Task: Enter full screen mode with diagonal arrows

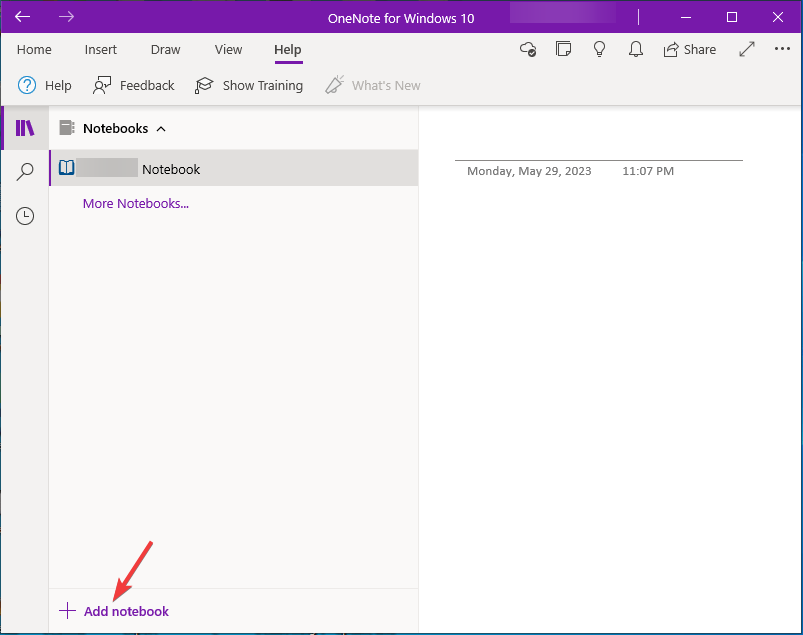Action: pos(747,49)
